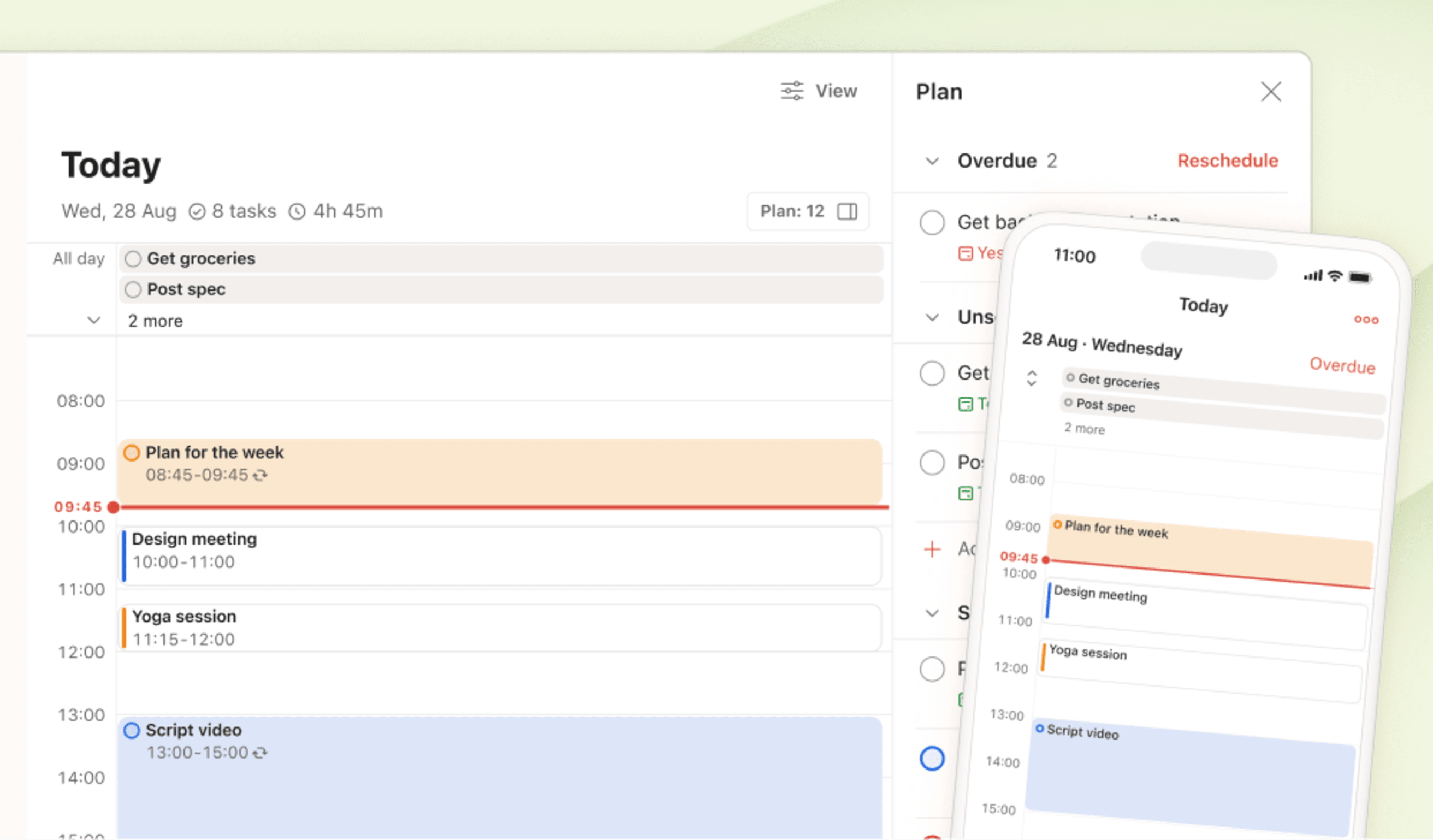The width and height of the screenshot is (1433, 840).
Task: Complete the Post spec all-day task
Action: [133, 289]
